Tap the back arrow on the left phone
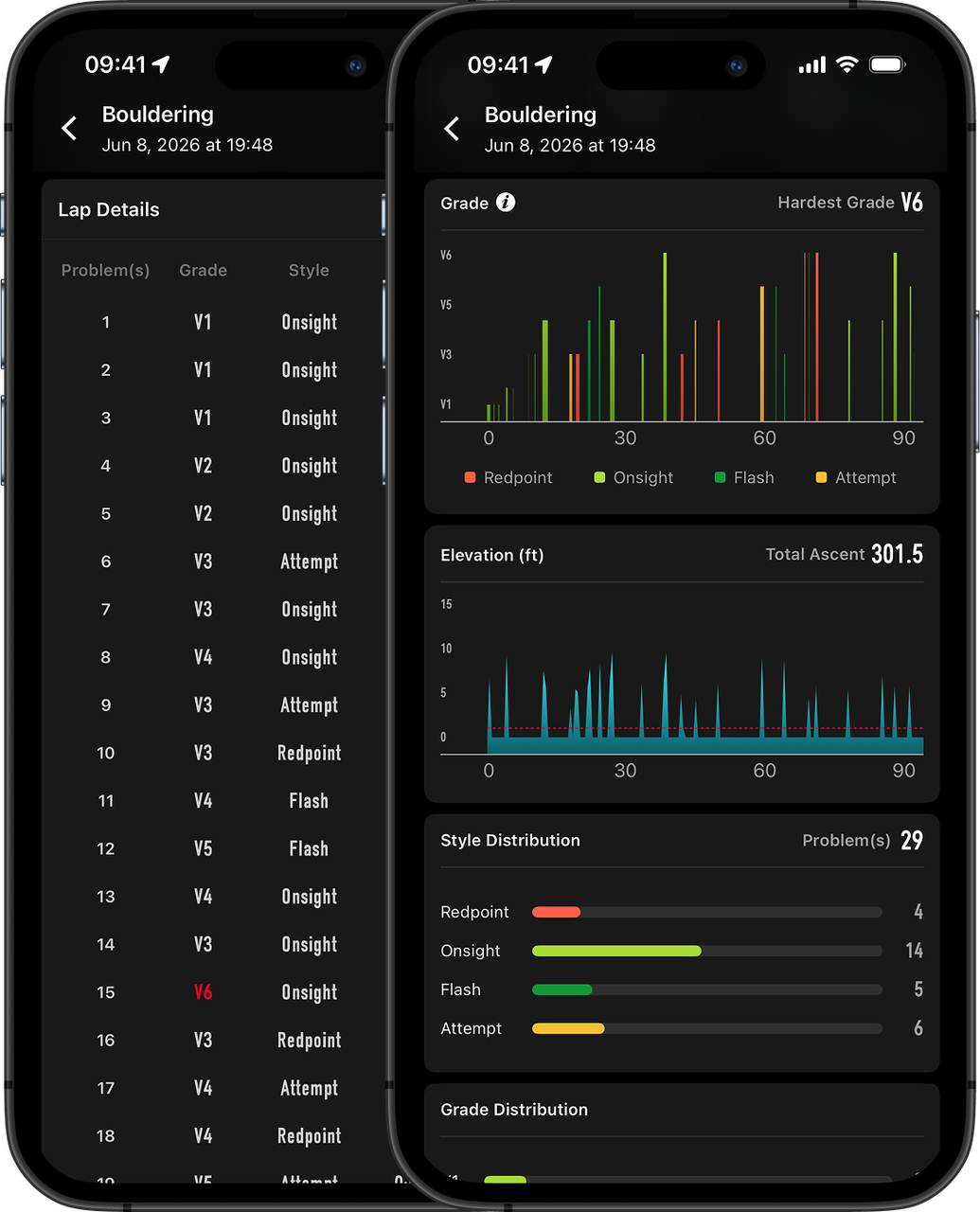The height and width of the screenshot is (1212, 980). click(x=69, y=129)
